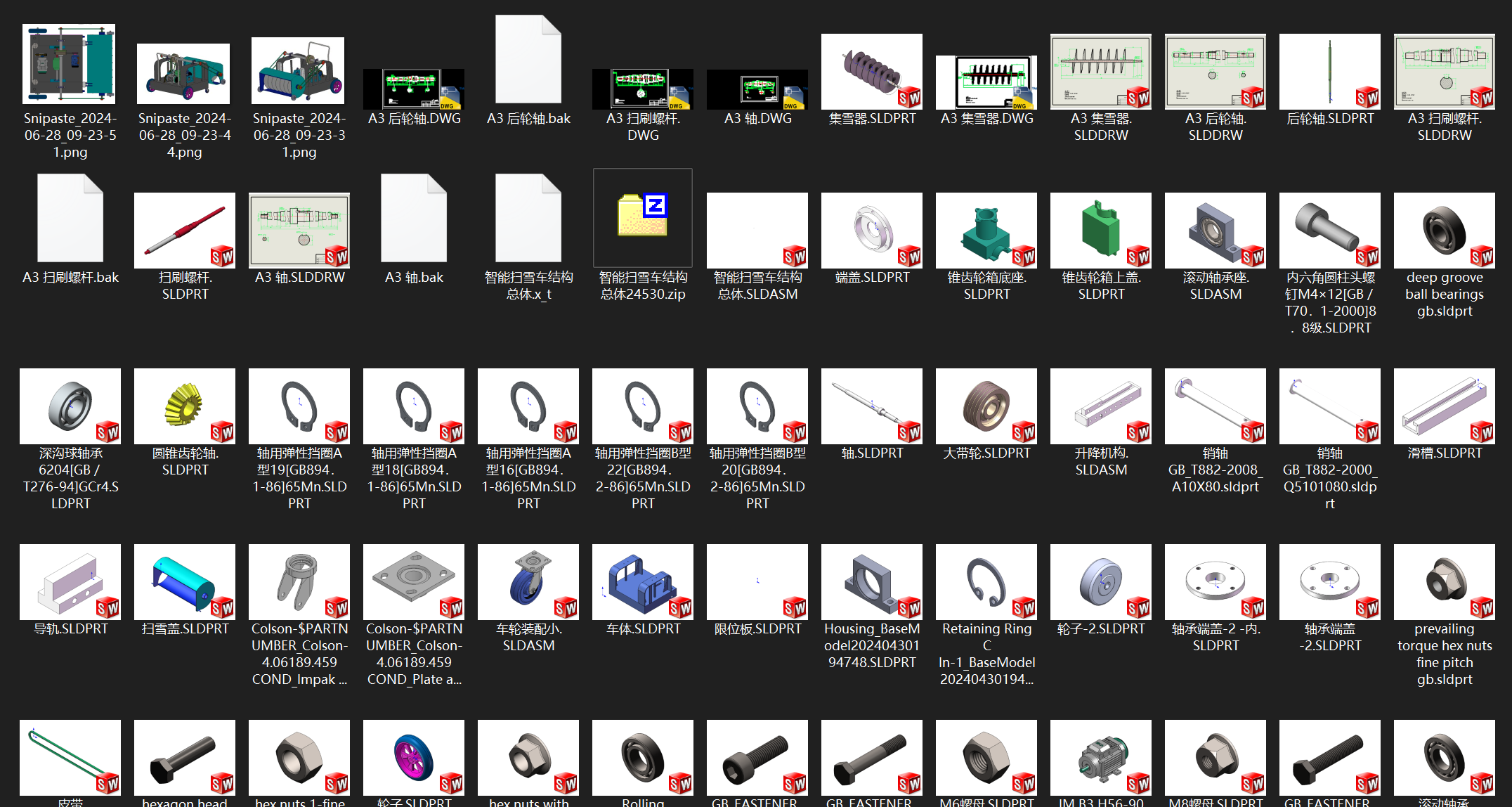Click the 皮带 belt part thumbnail
Image resolution: width=1512 pixels, height=807 pixels.
pyautogui.click(x=70, y=758)
